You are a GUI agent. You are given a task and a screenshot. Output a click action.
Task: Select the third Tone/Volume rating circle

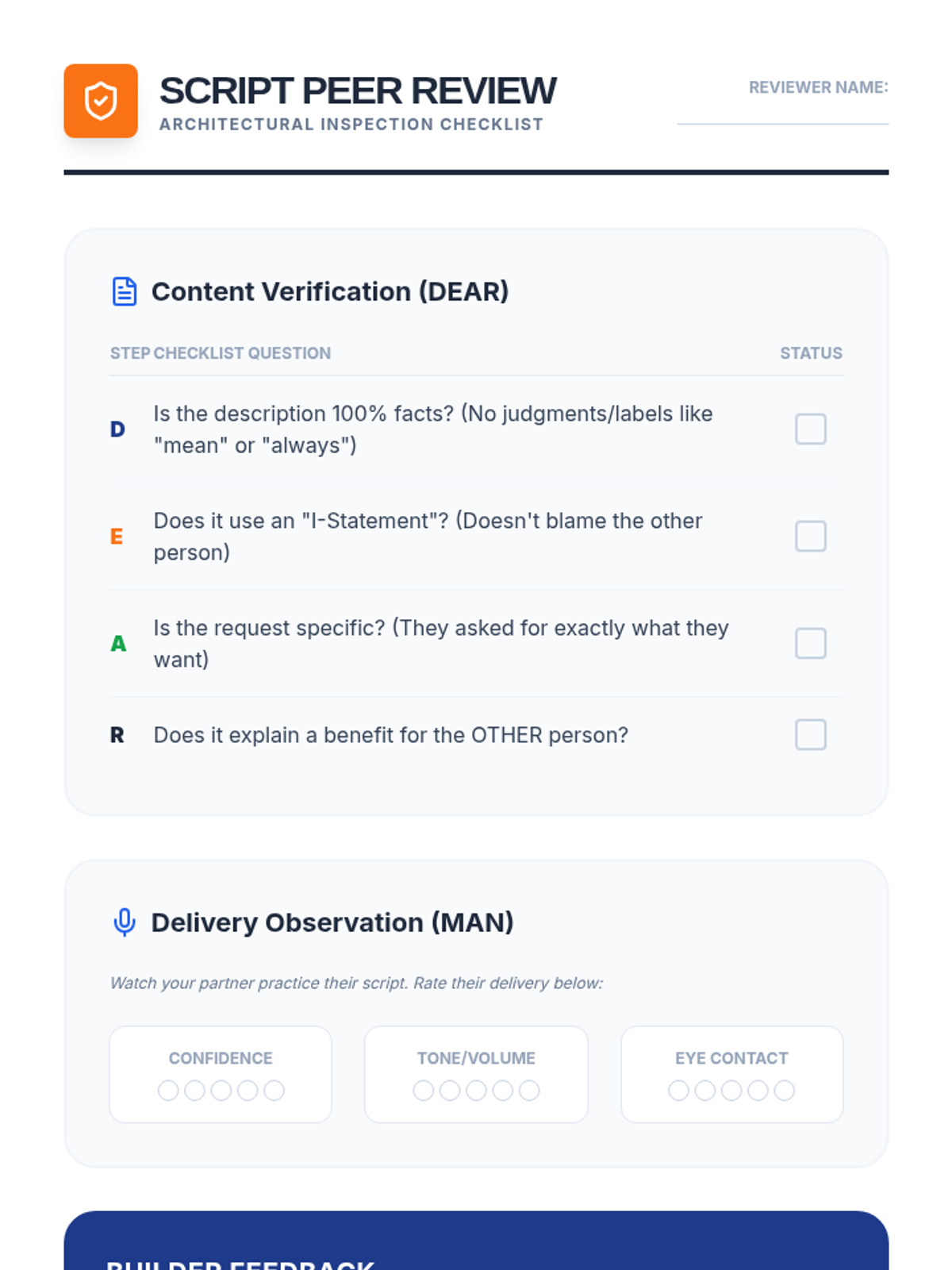476,1091
